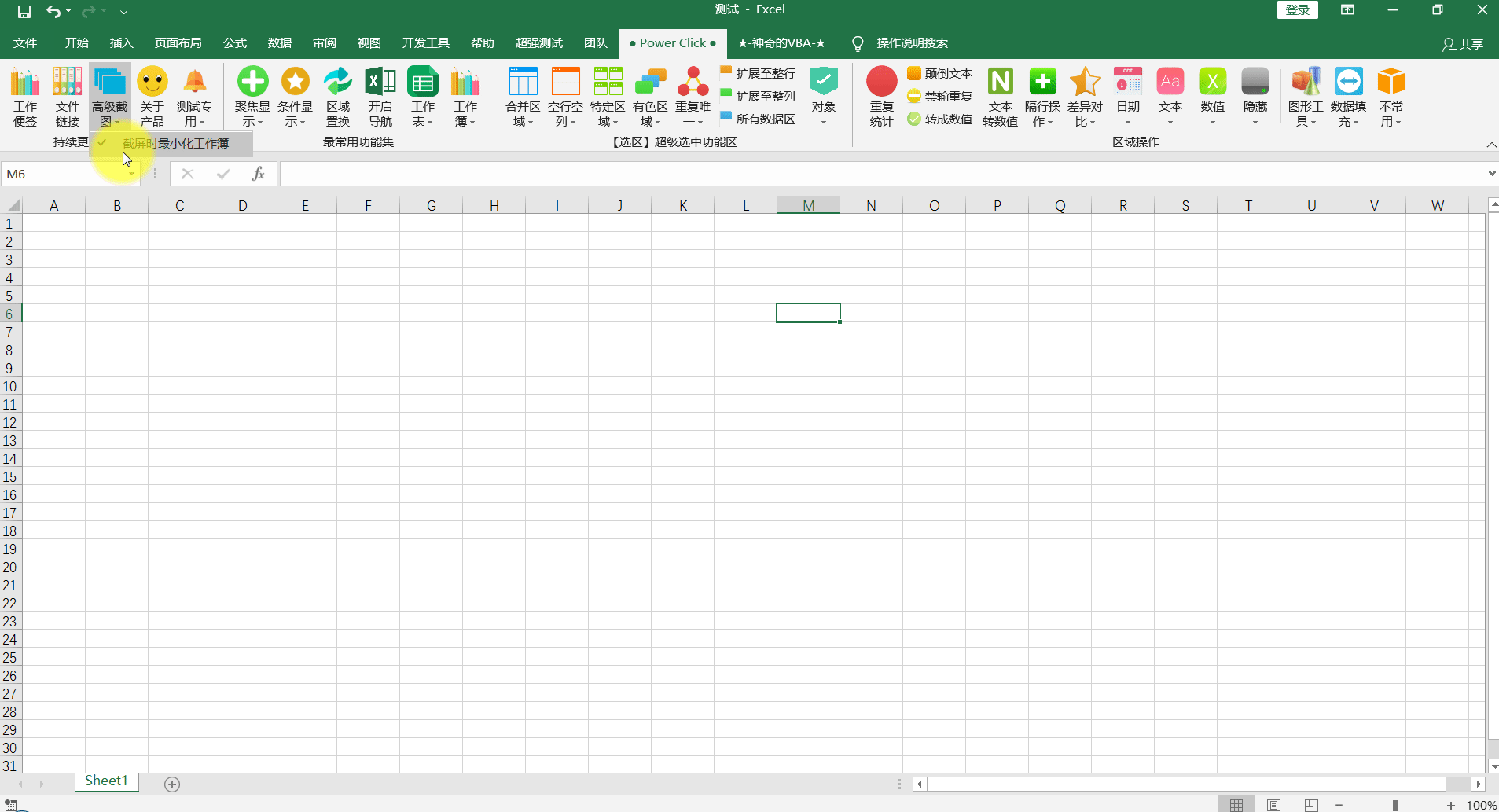
Task: Click 转成数值 command
Action: coord(940,119)
